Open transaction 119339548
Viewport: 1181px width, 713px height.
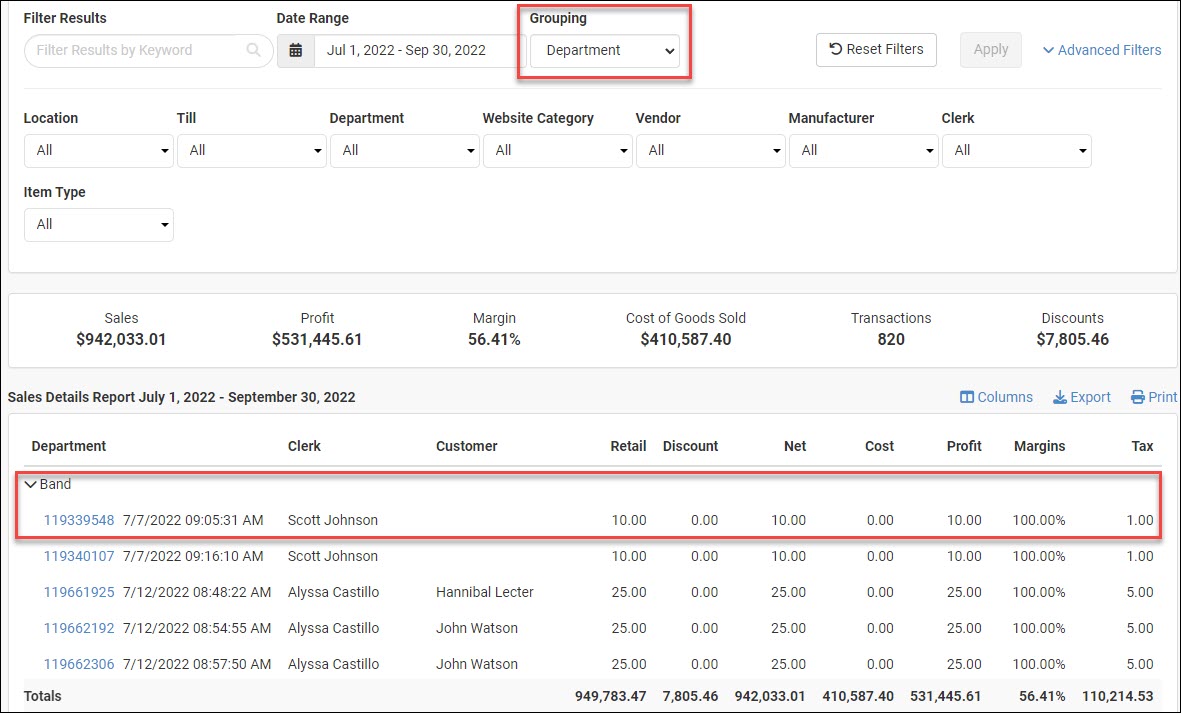(79, 520)
